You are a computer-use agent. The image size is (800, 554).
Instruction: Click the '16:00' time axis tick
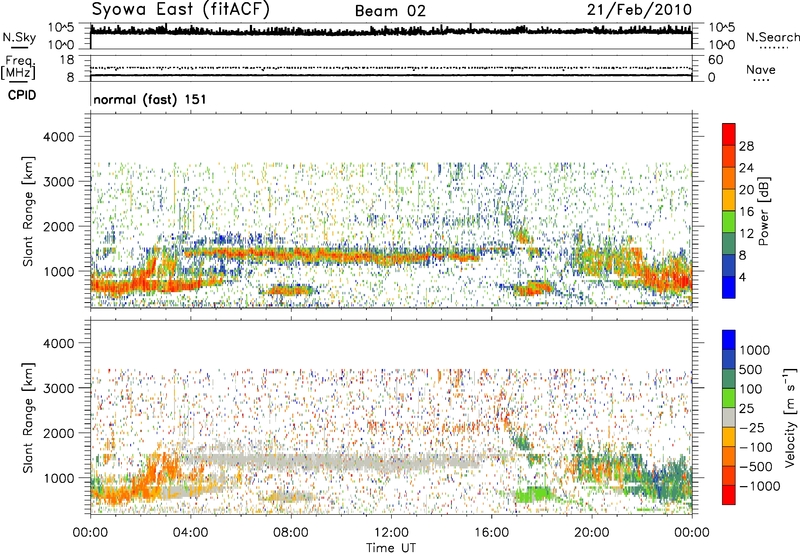[x=491, y=533]
